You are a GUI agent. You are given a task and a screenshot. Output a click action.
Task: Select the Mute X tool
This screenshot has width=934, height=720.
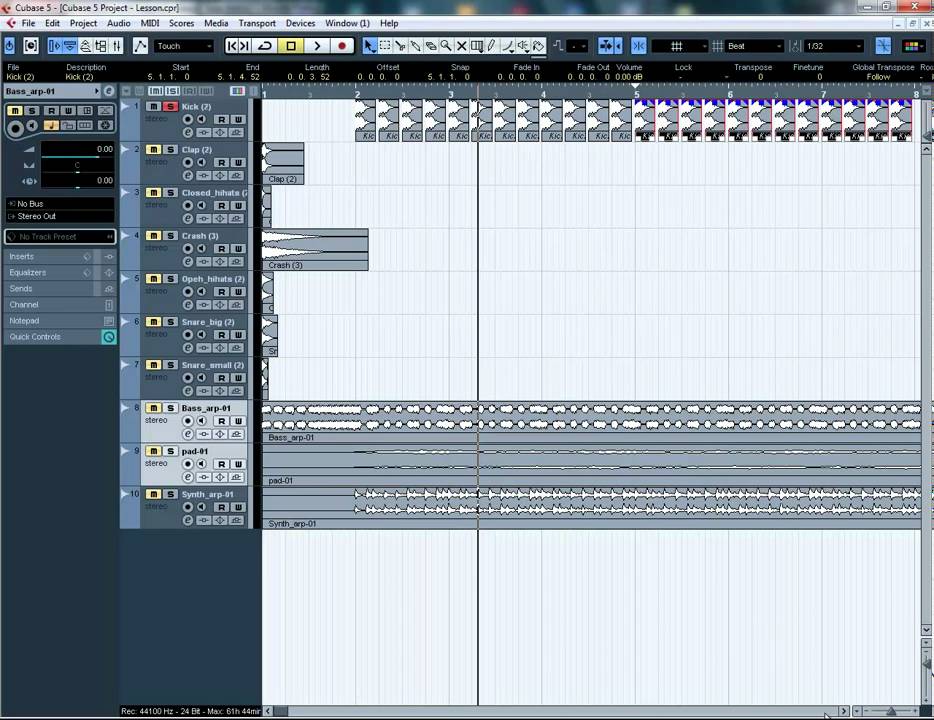coord(461,46)
